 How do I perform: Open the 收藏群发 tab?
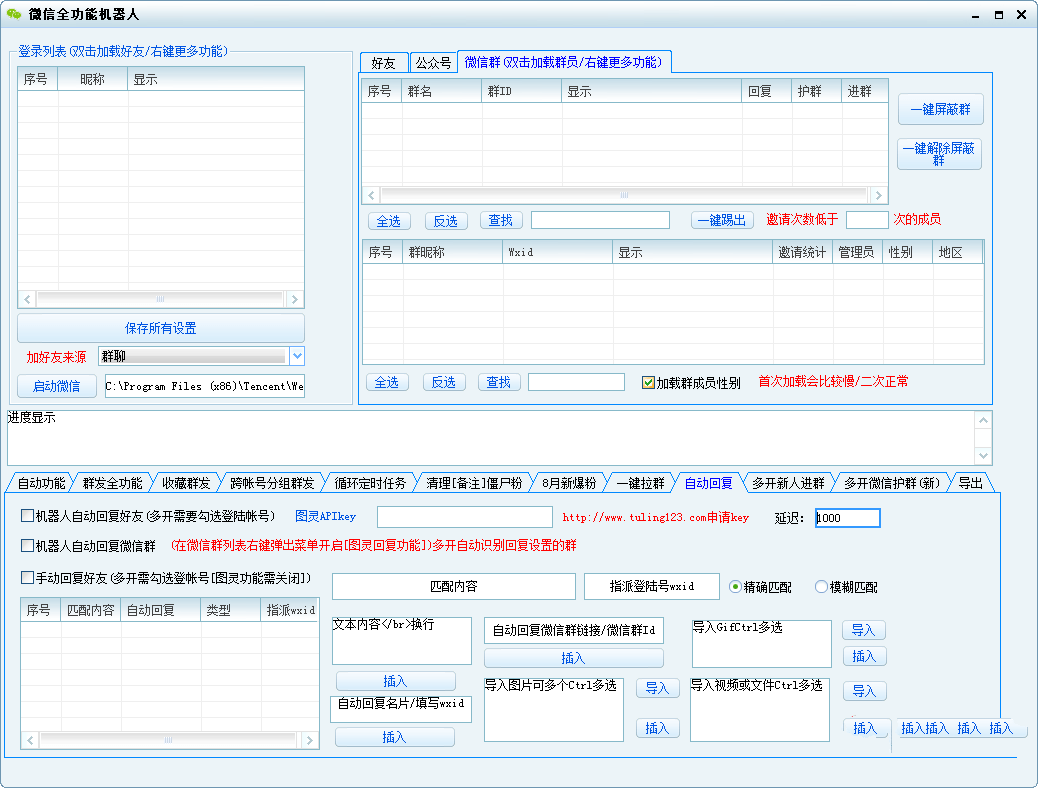(x=186, y=483)
